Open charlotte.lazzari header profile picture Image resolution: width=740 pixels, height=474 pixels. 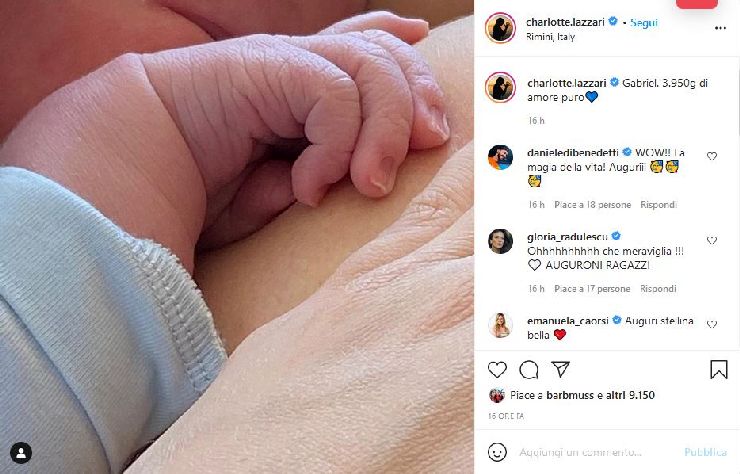point(500,28)
